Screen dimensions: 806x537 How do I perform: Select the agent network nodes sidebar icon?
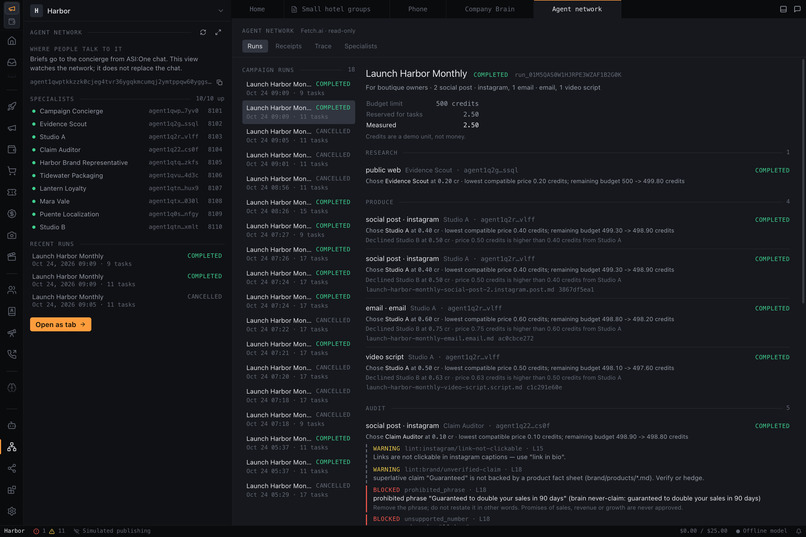[x=12, y=447]
